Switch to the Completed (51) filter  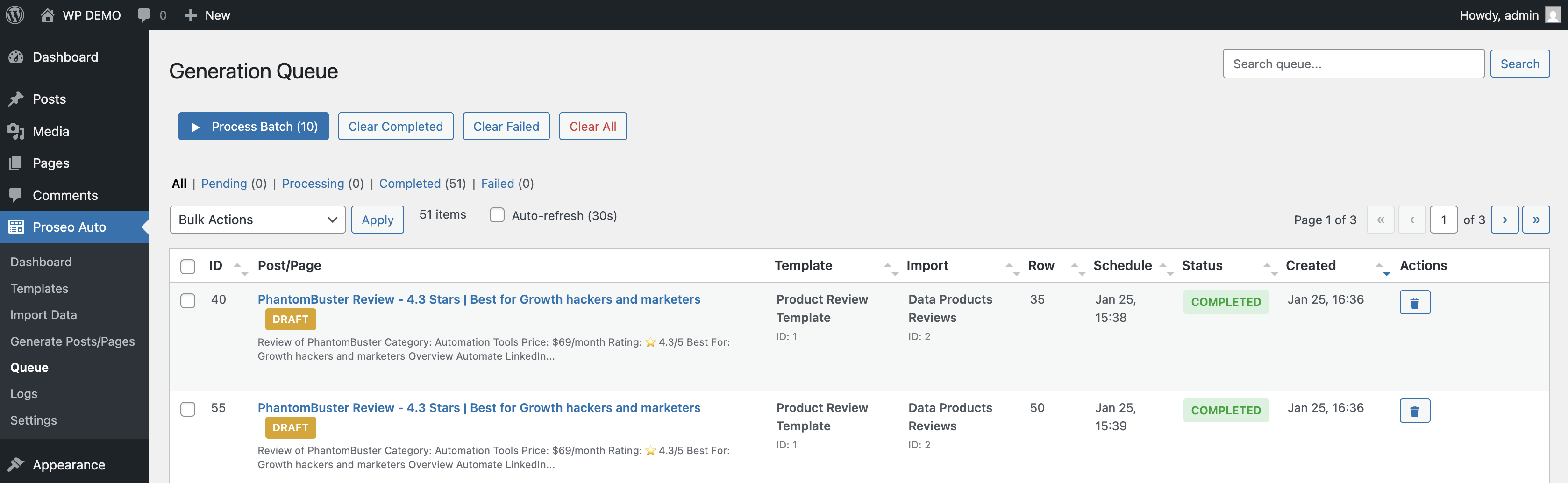pyautogui.click(x=410, y=183)
